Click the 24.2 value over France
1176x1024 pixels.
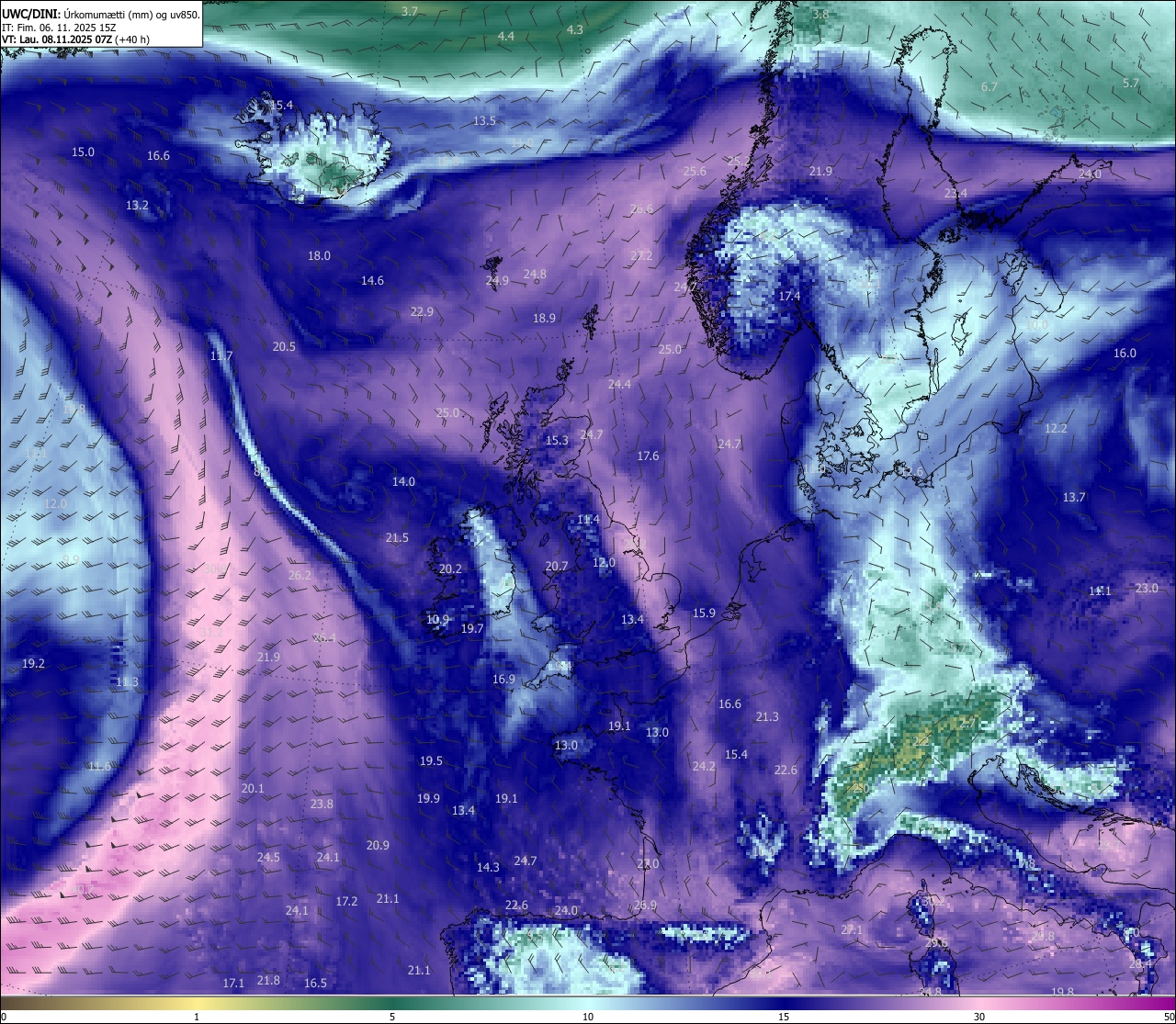coord(704,767)
